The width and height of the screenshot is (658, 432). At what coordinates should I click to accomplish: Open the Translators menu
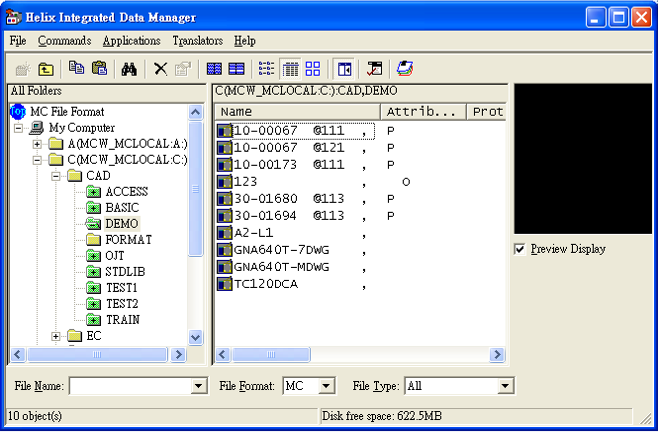pos(198,41)
